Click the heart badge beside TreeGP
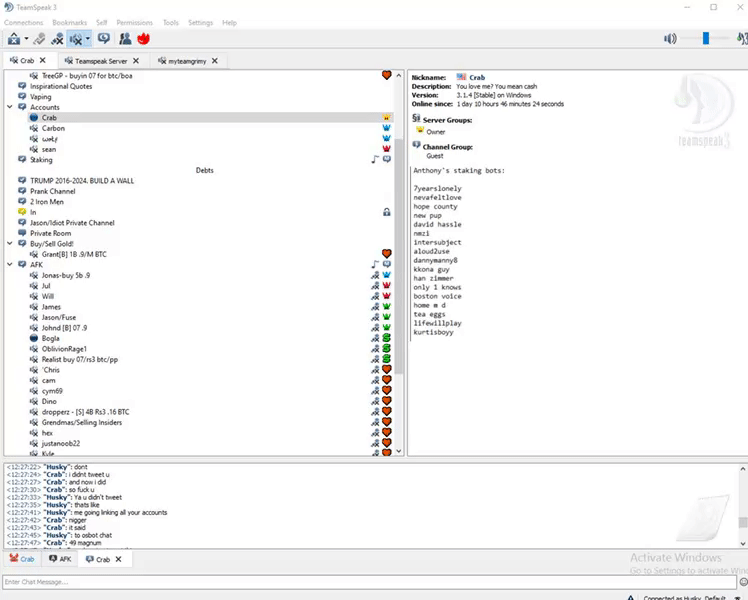 click(386, 75)
